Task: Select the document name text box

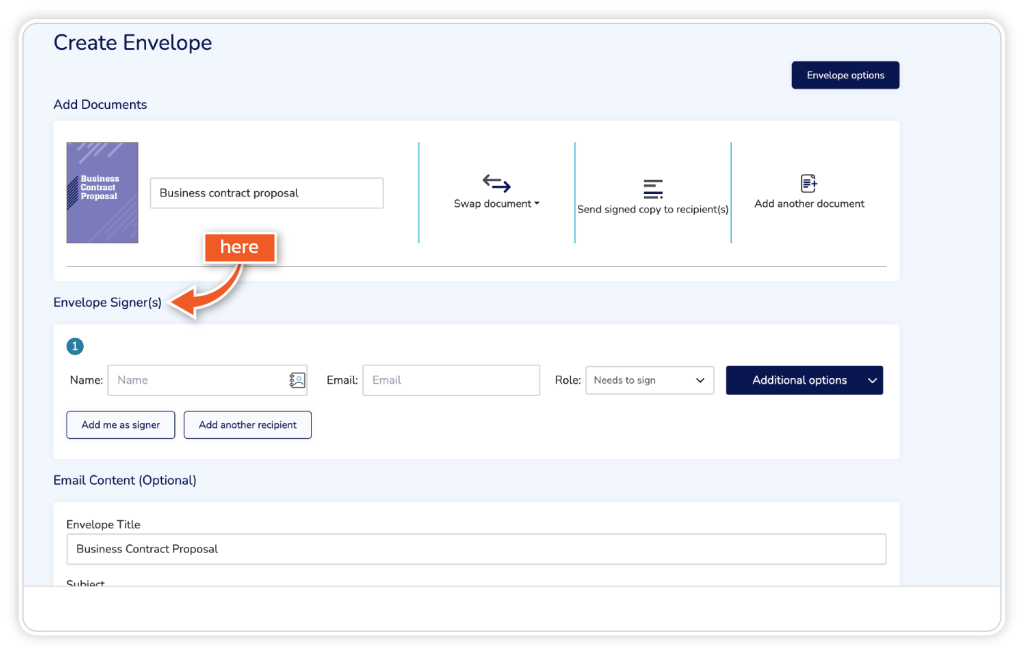Action: [266, 193]
